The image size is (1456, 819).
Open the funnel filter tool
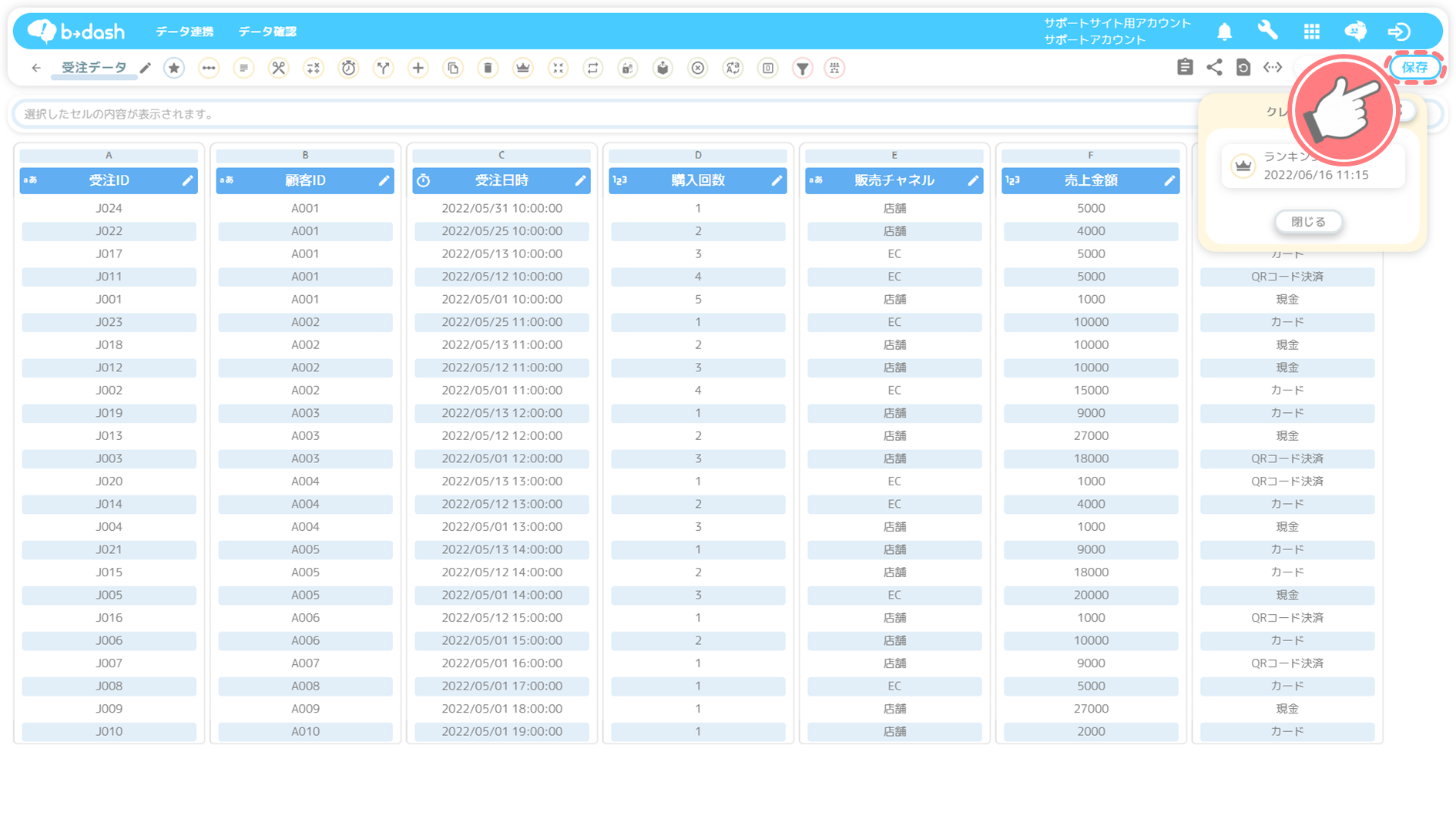point(803,68)
